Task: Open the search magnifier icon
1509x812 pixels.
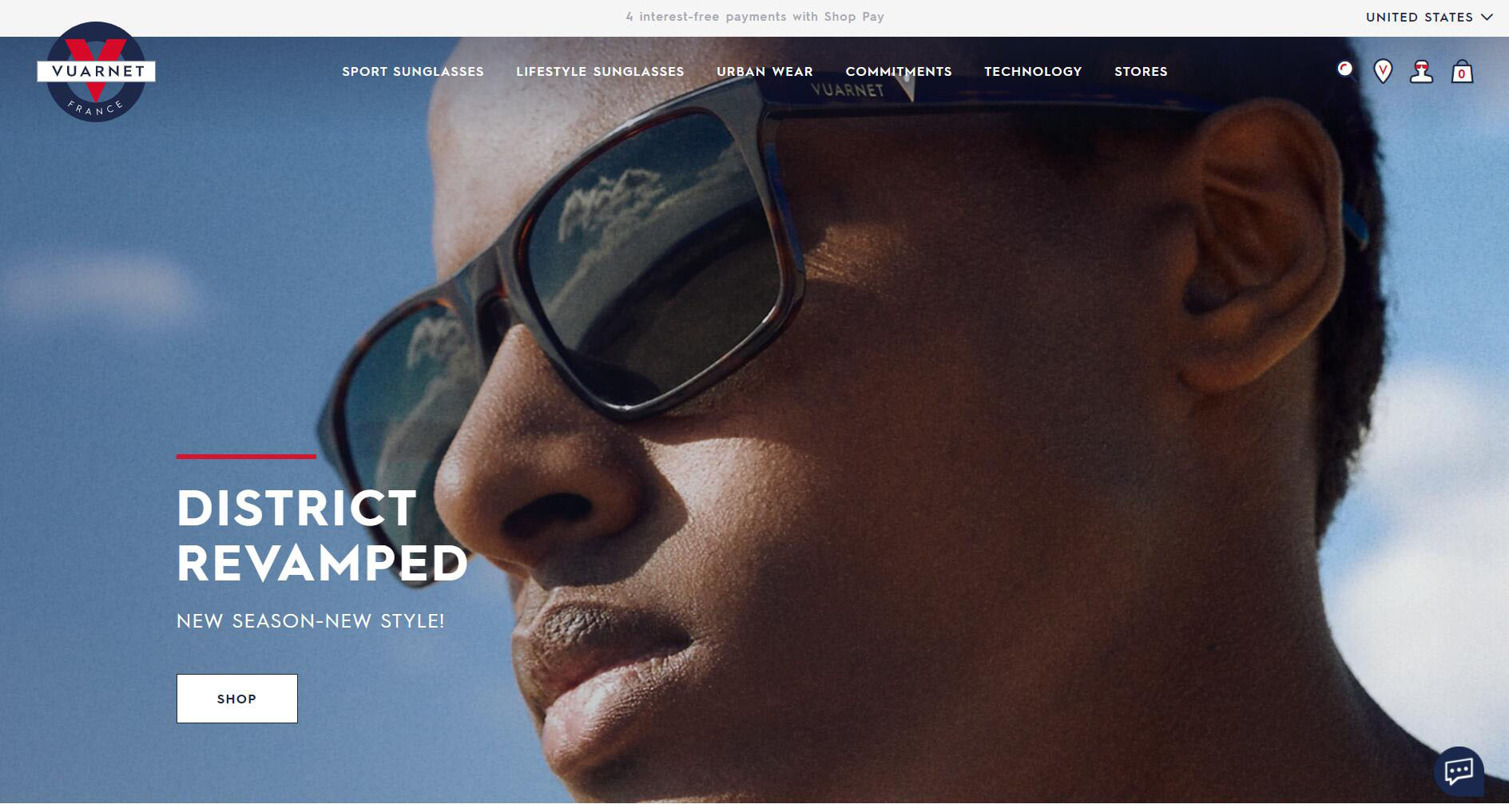Action: (x=1345, y=70)
